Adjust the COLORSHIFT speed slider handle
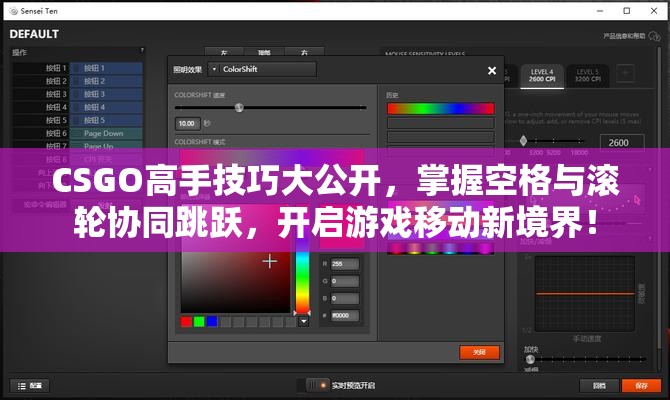This screenshot has width=670, height=400. pos(239,107)
